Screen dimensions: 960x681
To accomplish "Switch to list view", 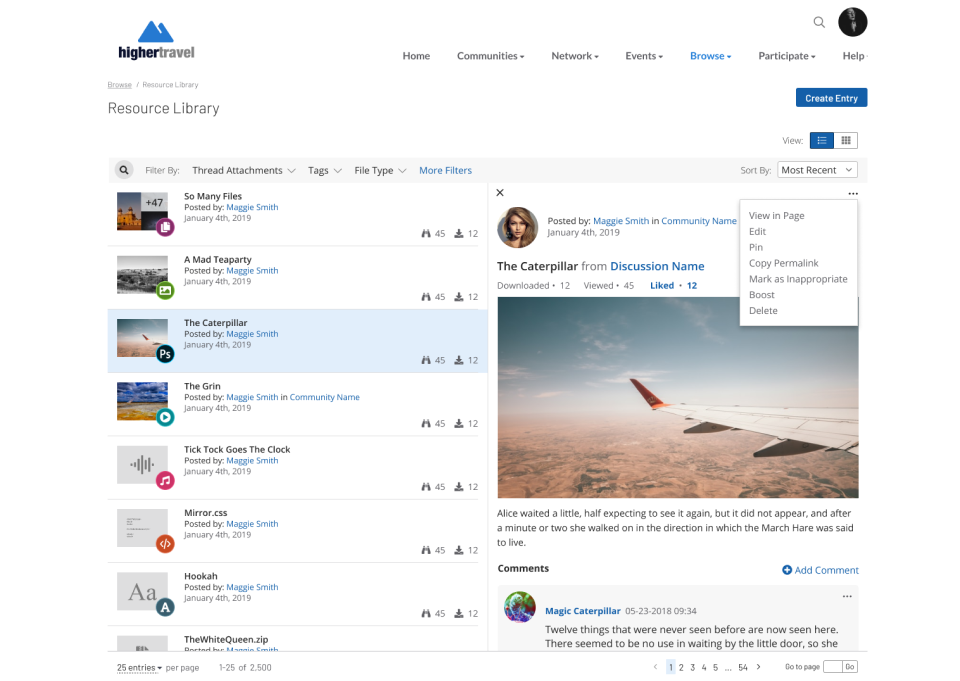I will coord(822,140).
